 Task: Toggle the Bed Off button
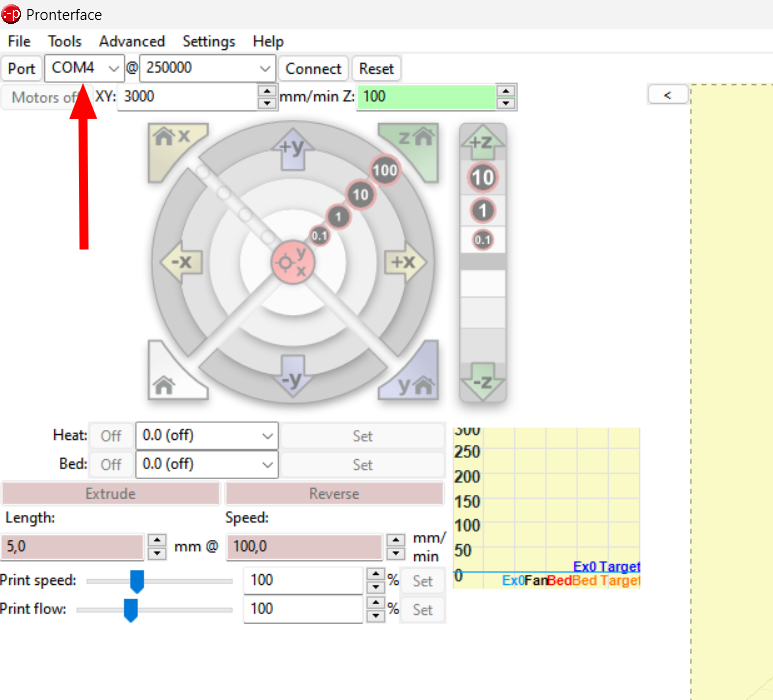(x=110, y=464)
